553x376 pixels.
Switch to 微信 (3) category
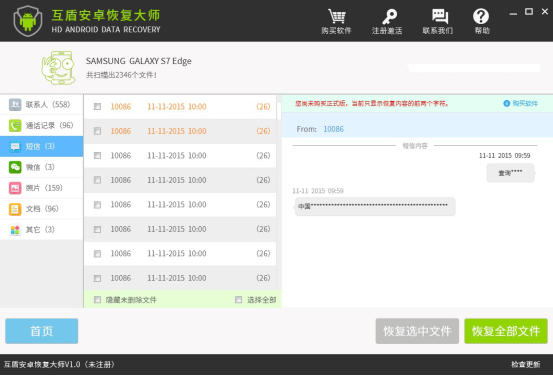point(42,167)
